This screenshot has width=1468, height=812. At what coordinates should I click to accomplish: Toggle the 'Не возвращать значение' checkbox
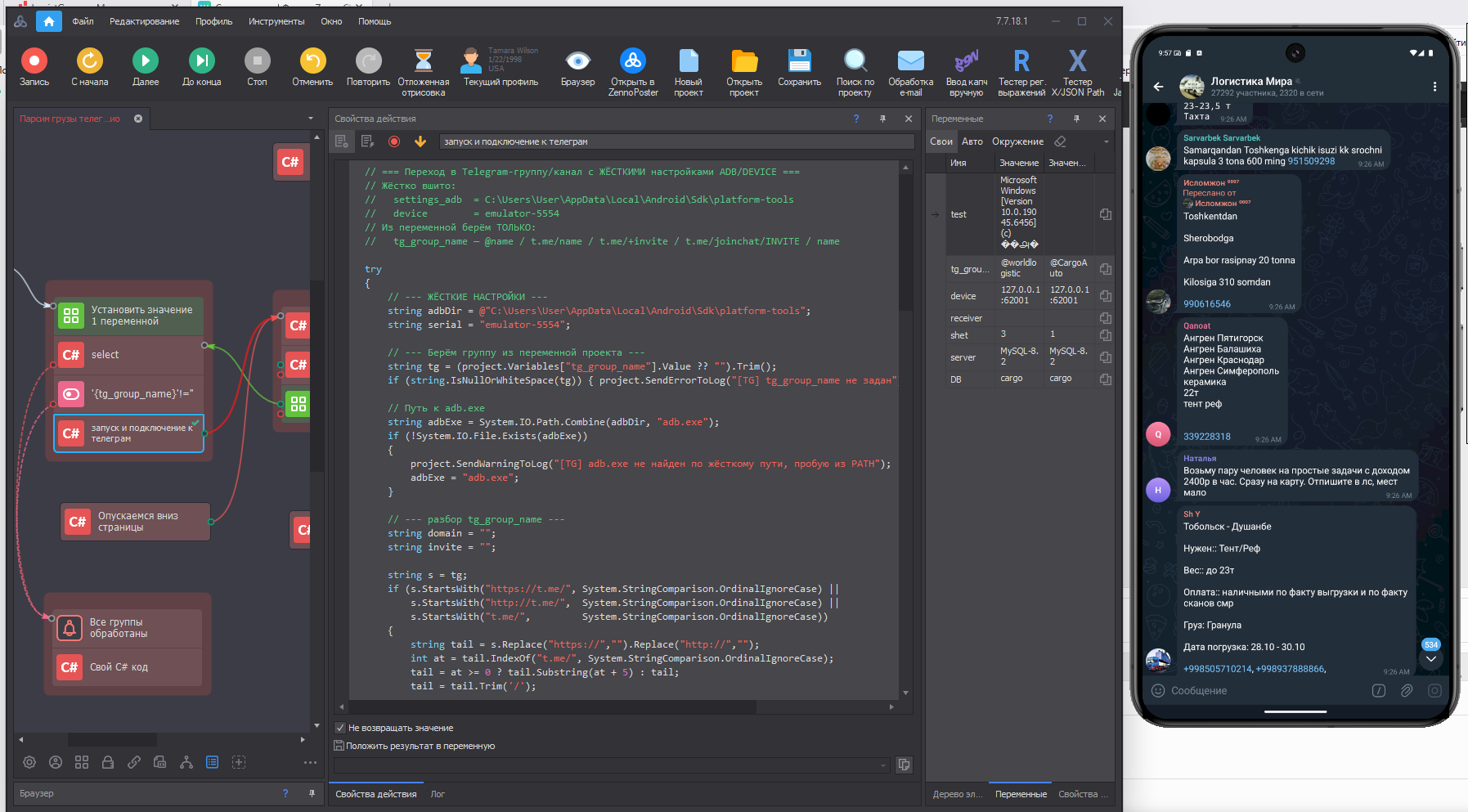pos(340,728)
